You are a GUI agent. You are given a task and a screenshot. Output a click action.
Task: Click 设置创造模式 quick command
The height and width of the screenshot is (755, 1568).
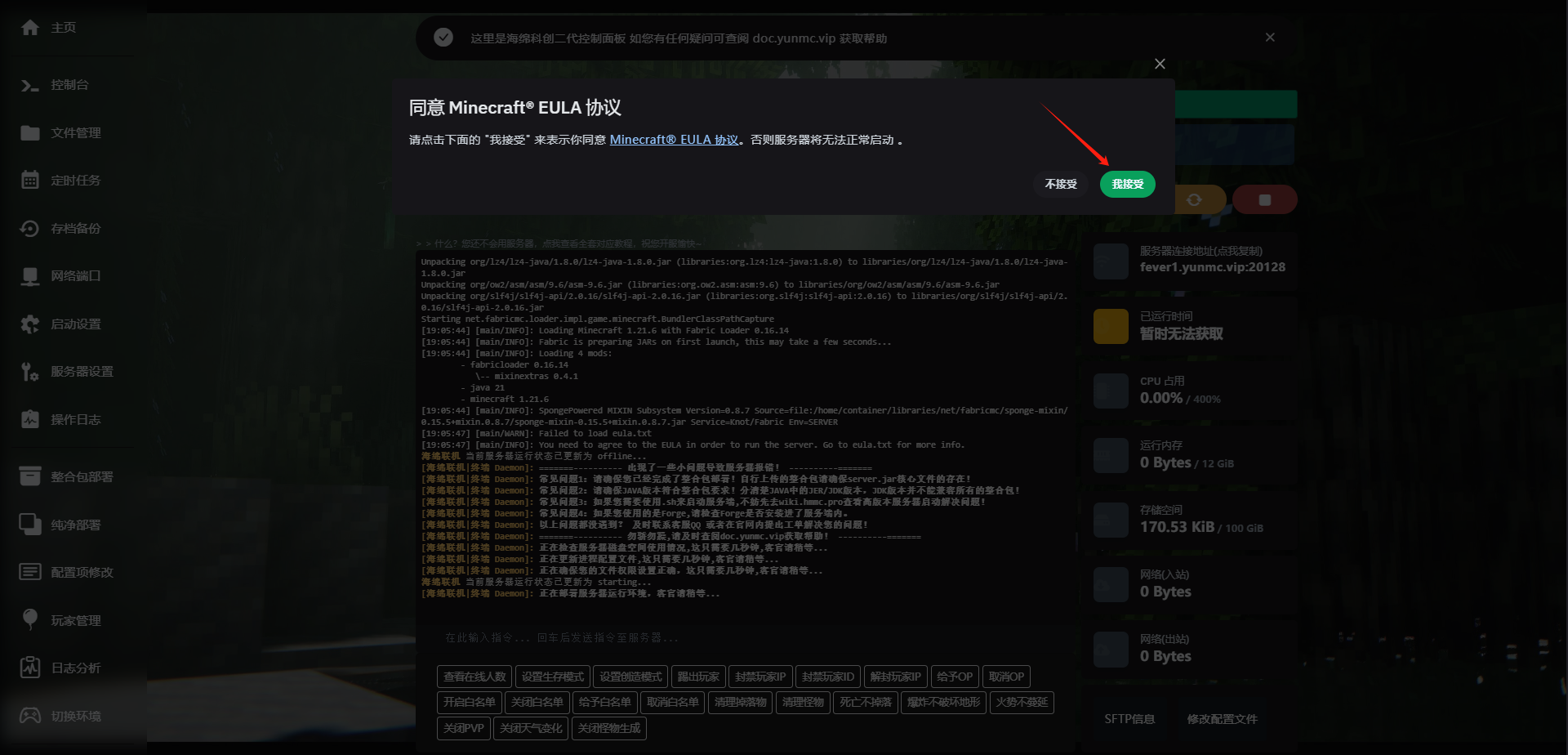630,677
